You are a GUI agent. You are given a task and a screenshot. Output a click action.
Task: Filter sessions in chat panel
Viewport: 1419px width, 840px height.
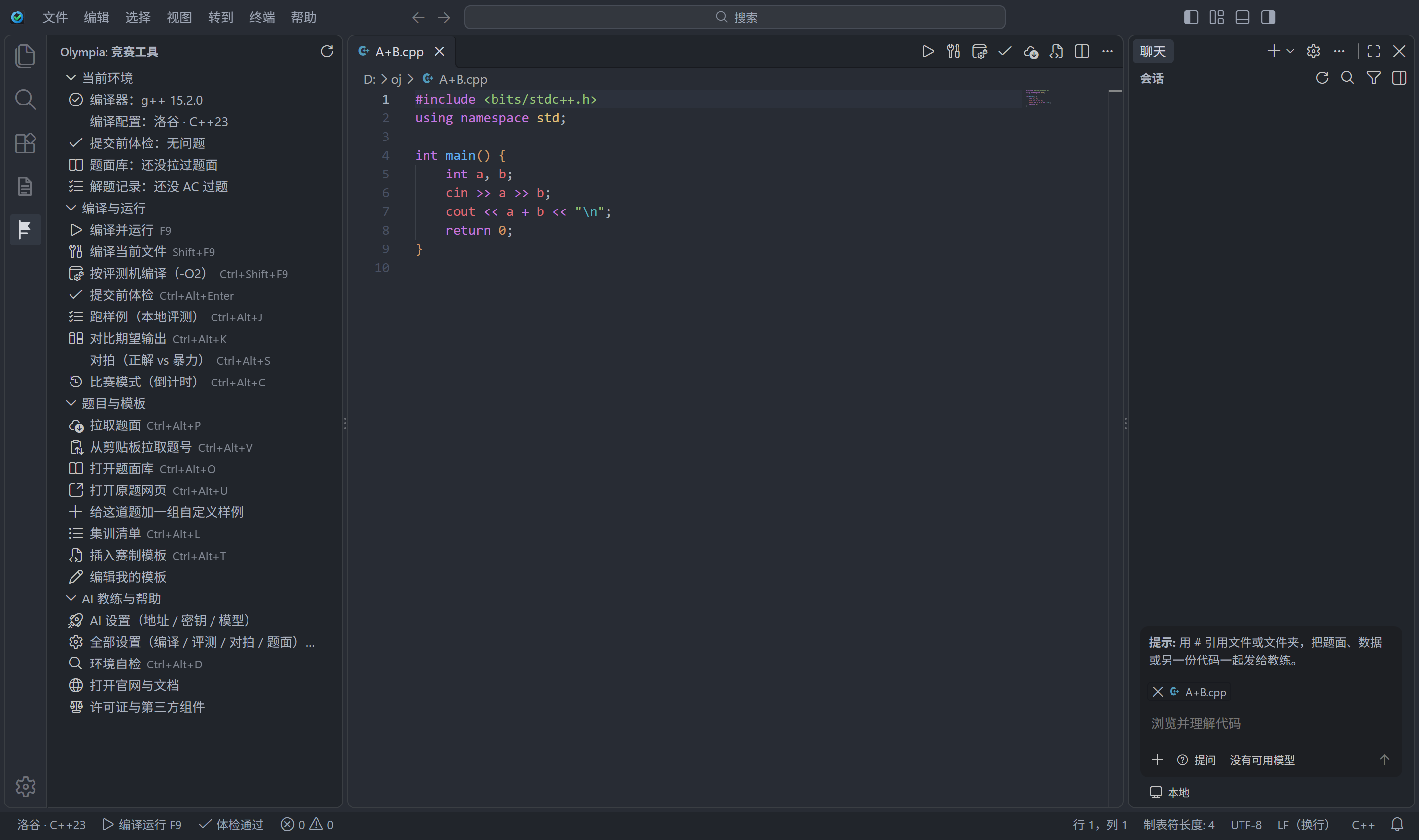point(1373,78)
